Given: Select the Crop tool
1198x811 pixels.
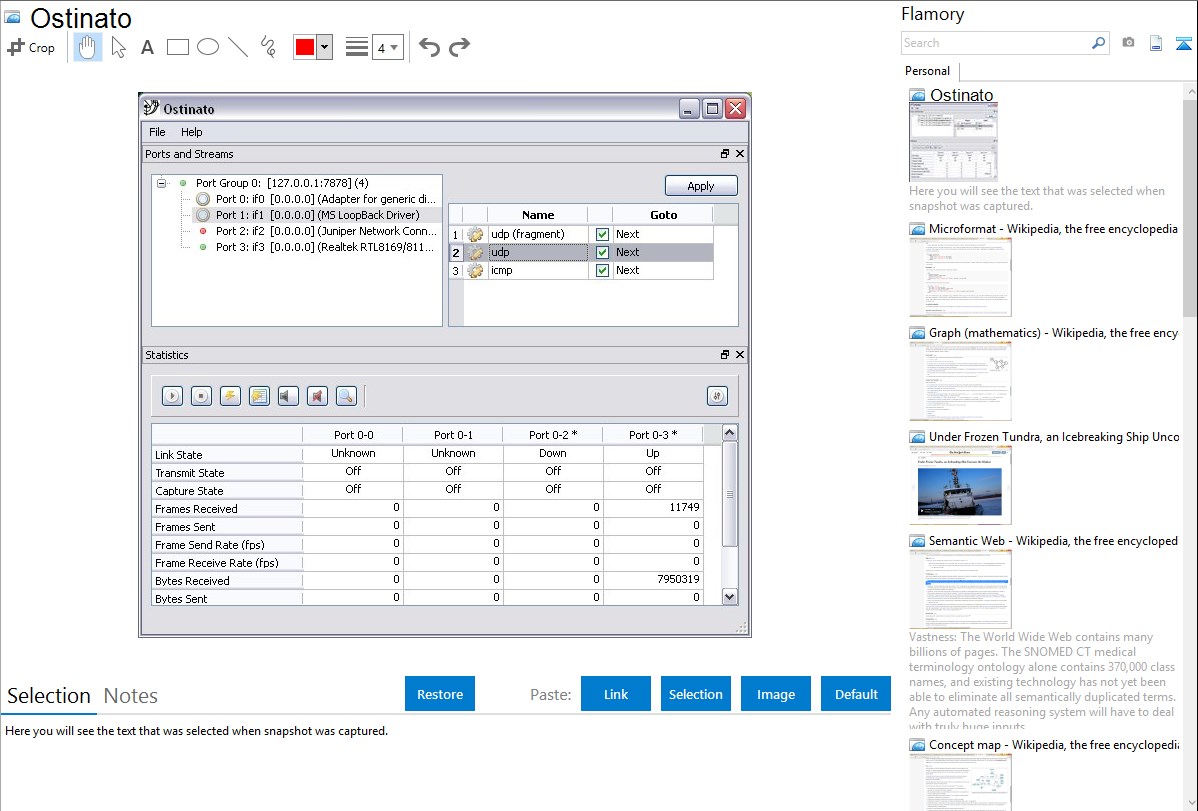Looking at the screenshot, I should [x=31, y=47].
